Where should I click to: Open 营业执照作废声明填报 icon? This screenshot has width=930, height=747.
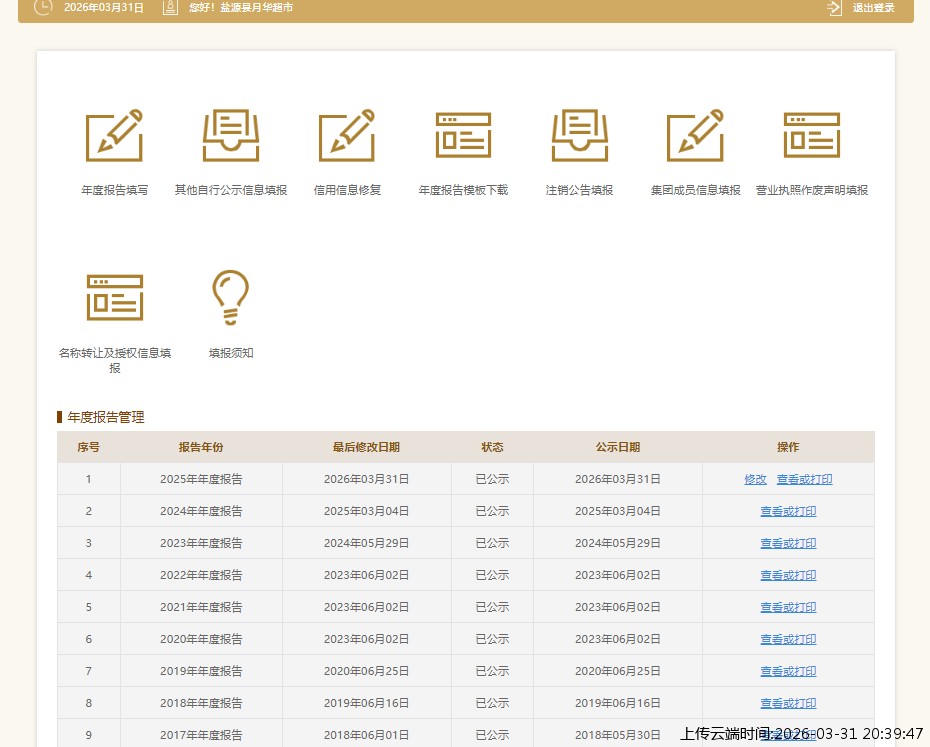pyautogui.click(x=811, y=136)
